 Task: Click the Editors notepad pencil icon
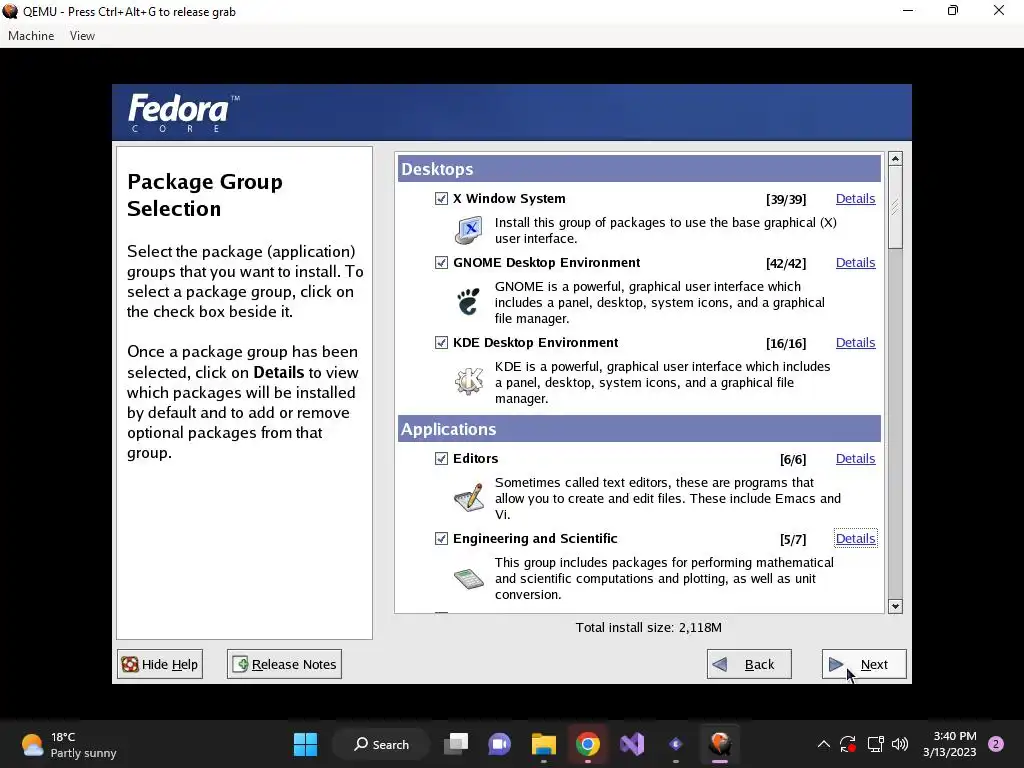[468, 498]
